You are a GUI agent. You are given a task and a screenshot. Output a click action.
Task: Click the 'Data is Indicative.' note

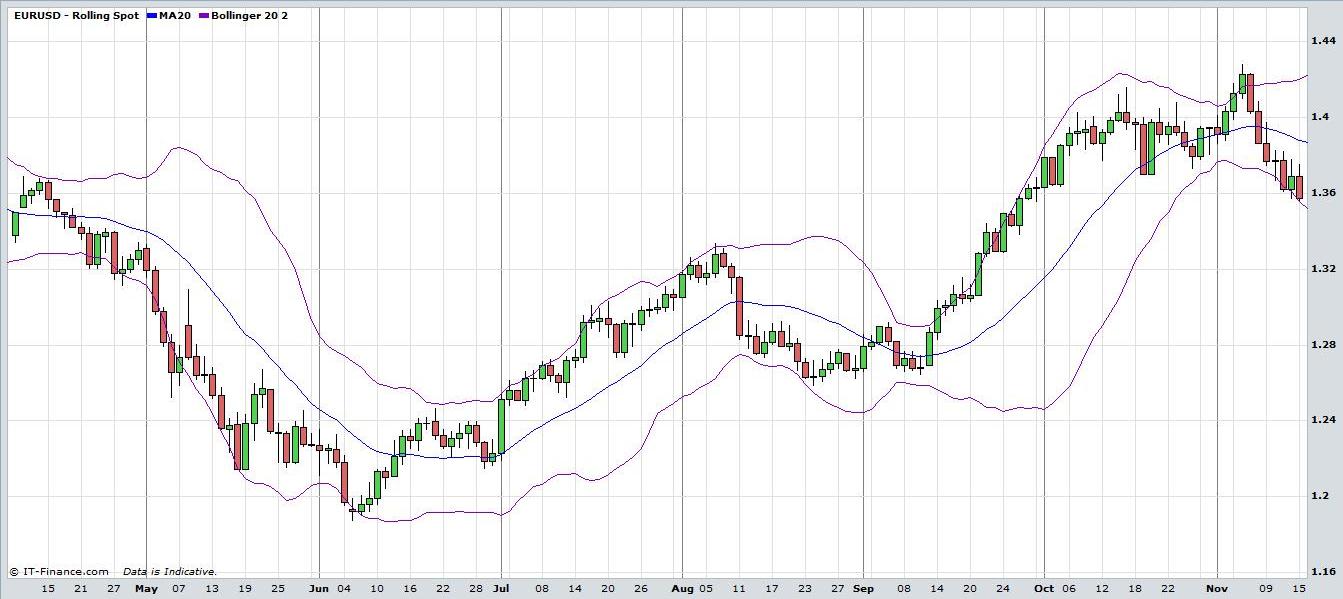point(170,571)
